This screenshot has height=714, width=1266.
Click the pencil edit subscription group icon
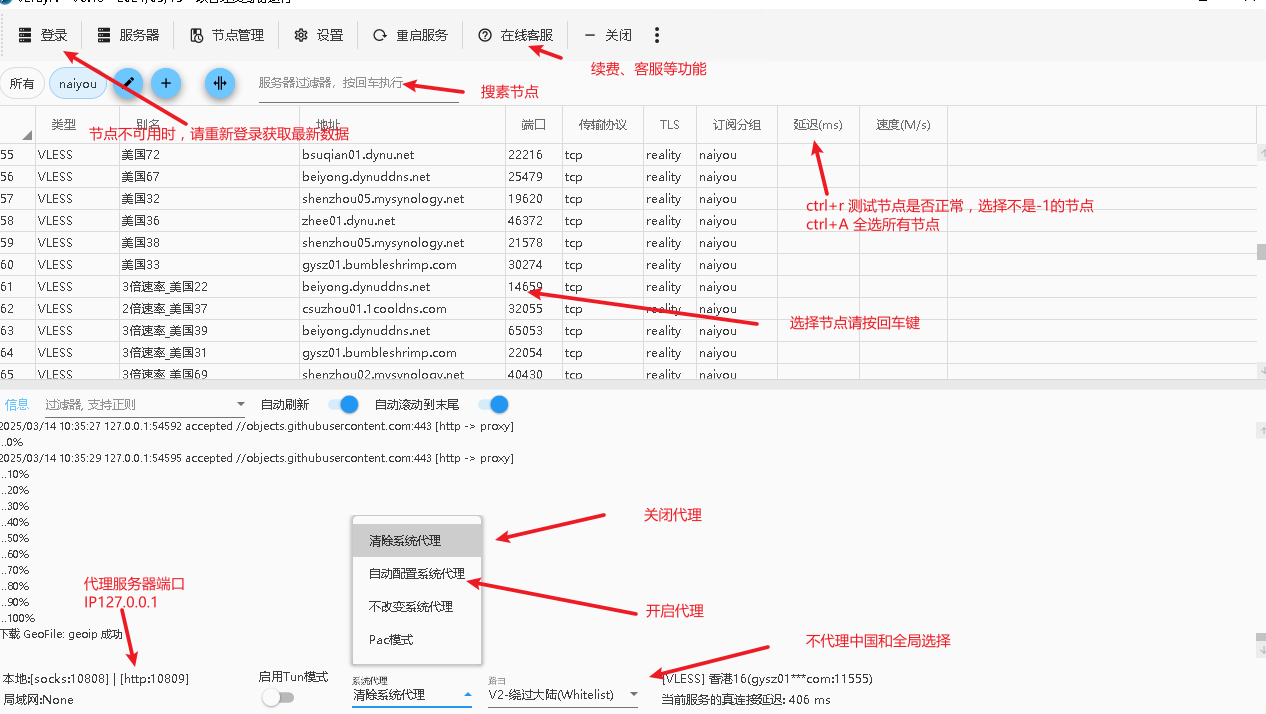click(127, 84)
